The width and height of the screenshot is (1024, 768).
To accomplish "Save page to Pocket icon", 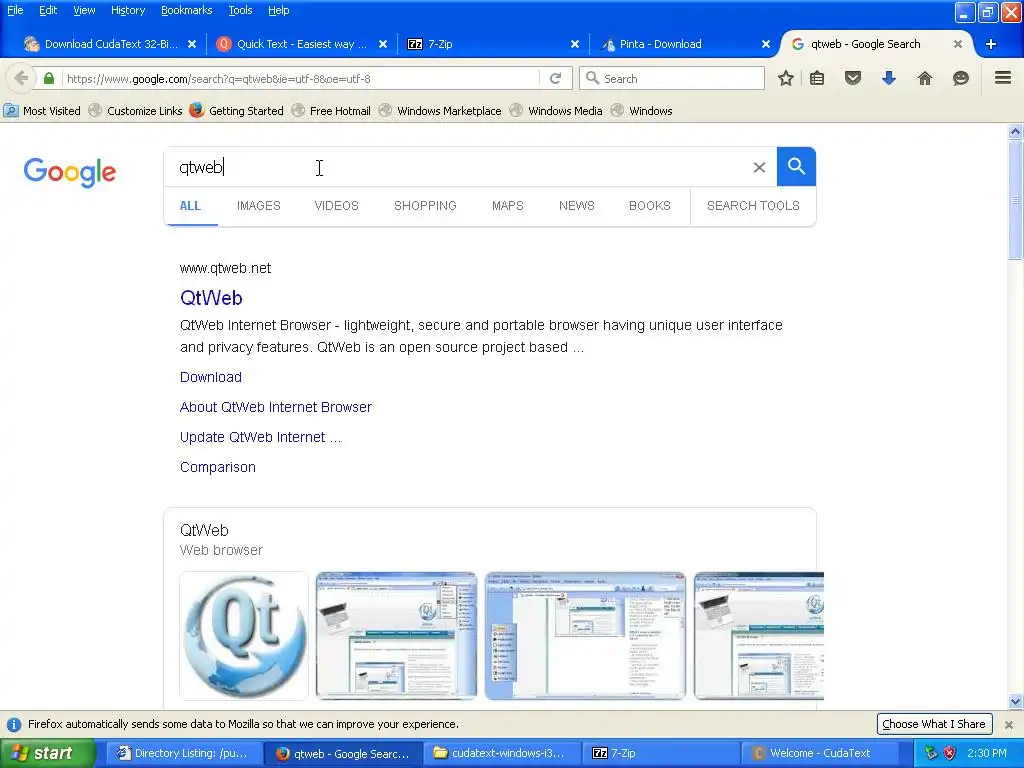I will (x=853, y=78).
